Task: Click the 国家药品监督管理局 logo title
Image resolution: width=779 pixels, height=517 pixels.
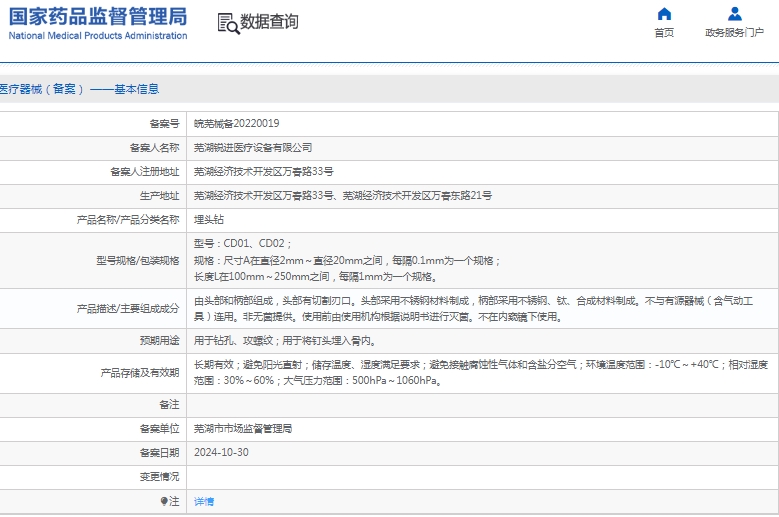Action: point(98,16)
